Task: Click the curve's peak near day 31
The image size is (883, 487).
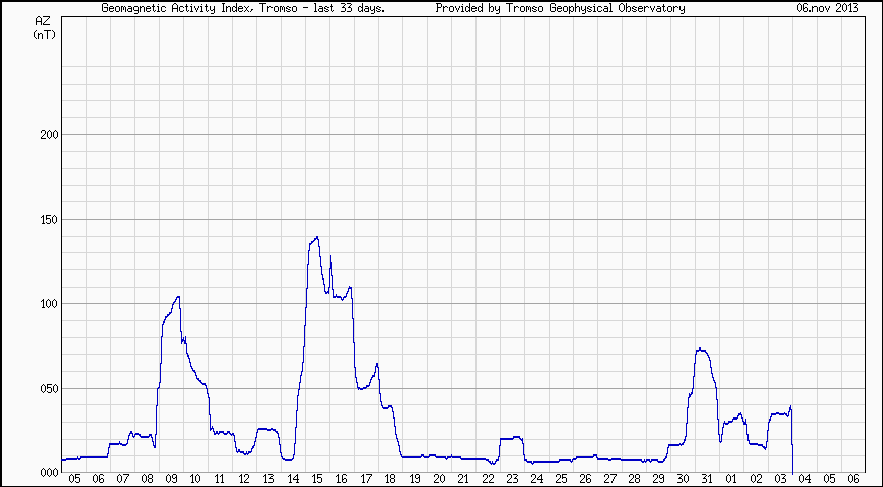Action: (701, 349)
